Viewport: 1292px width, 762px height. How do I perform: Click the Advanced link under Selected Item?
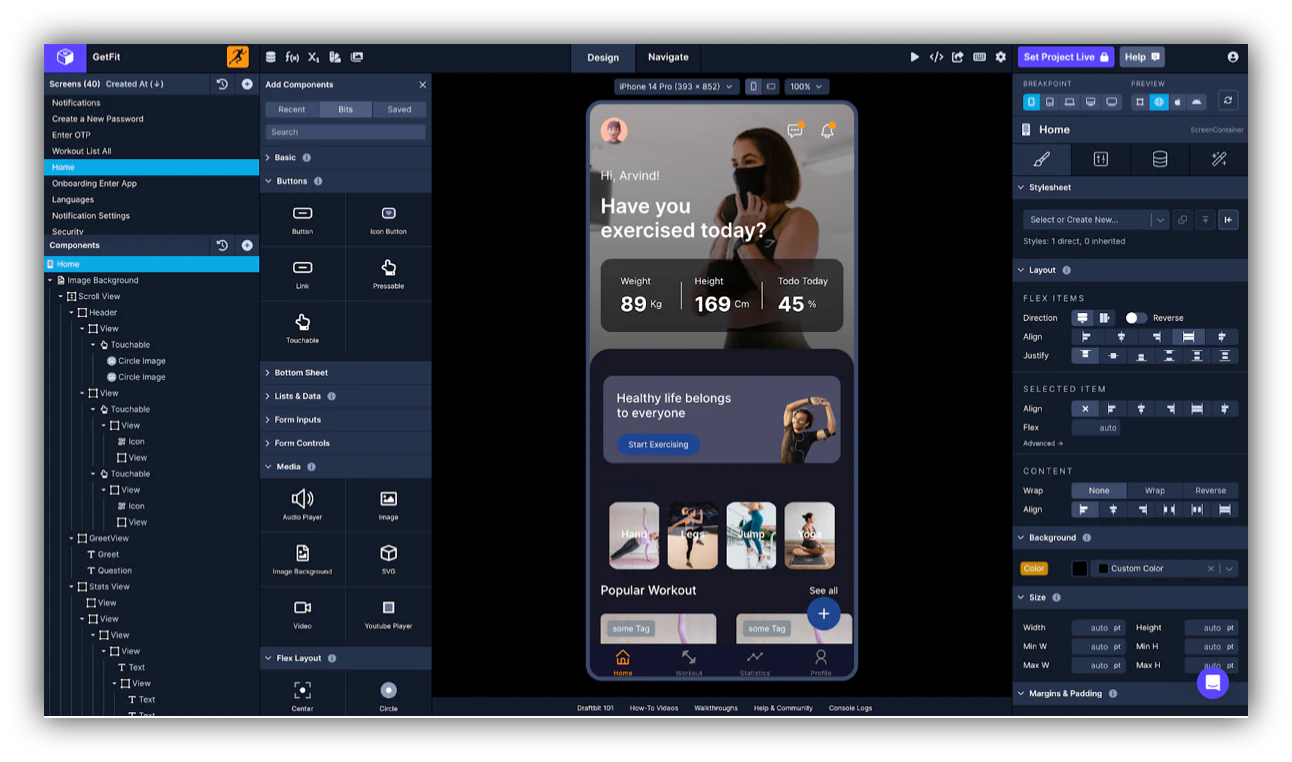1043,443
